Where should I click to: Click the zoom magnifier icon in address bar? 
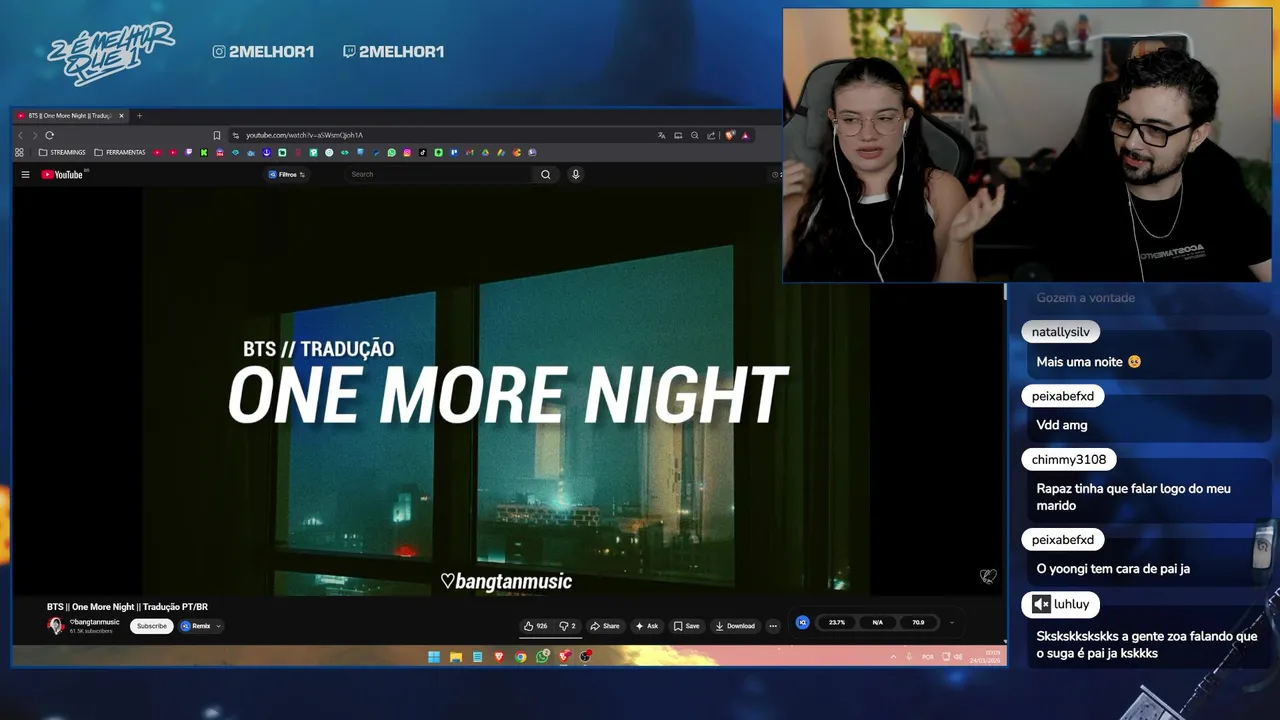click(x=694, y=135)
